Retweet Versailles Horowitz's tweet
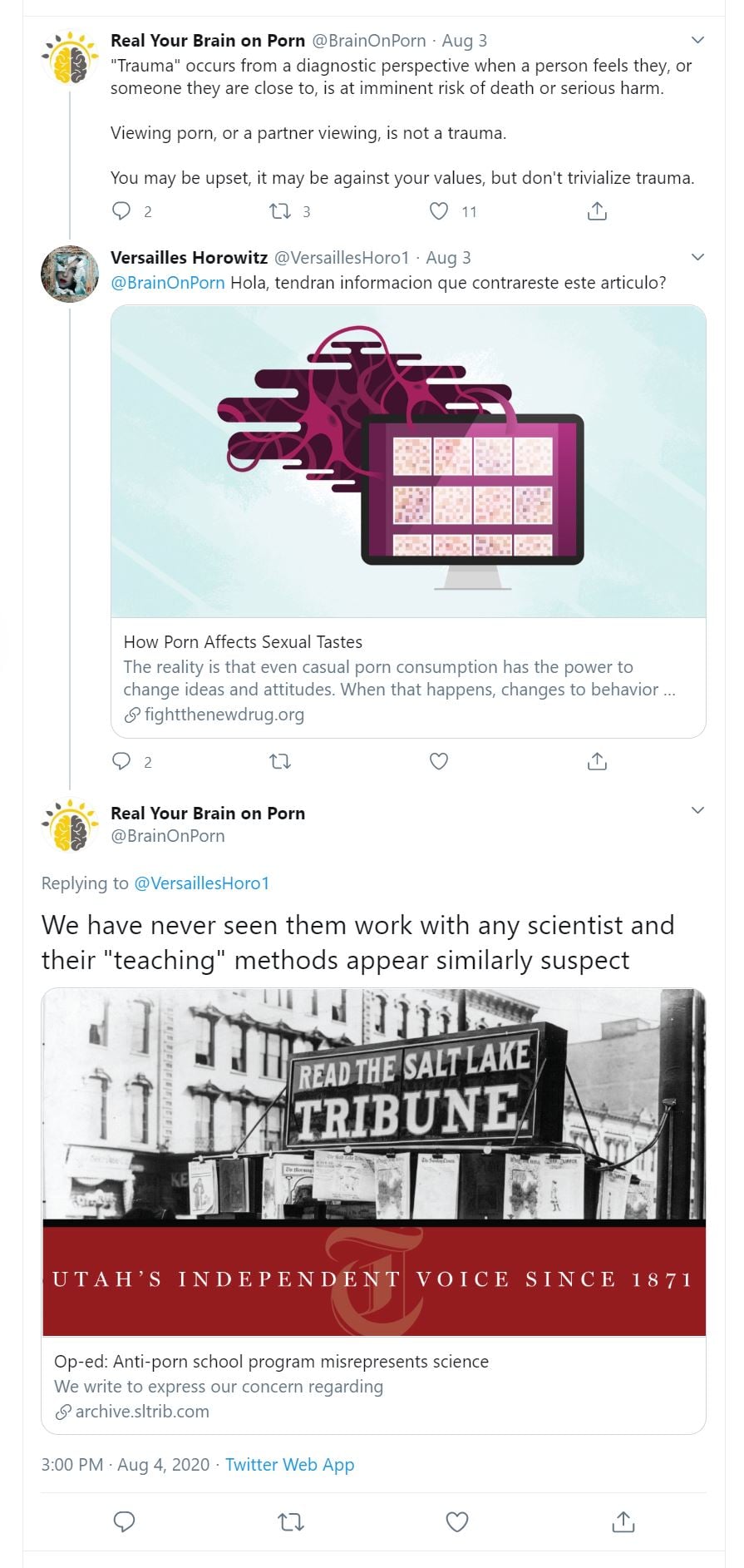 [280, 761]
